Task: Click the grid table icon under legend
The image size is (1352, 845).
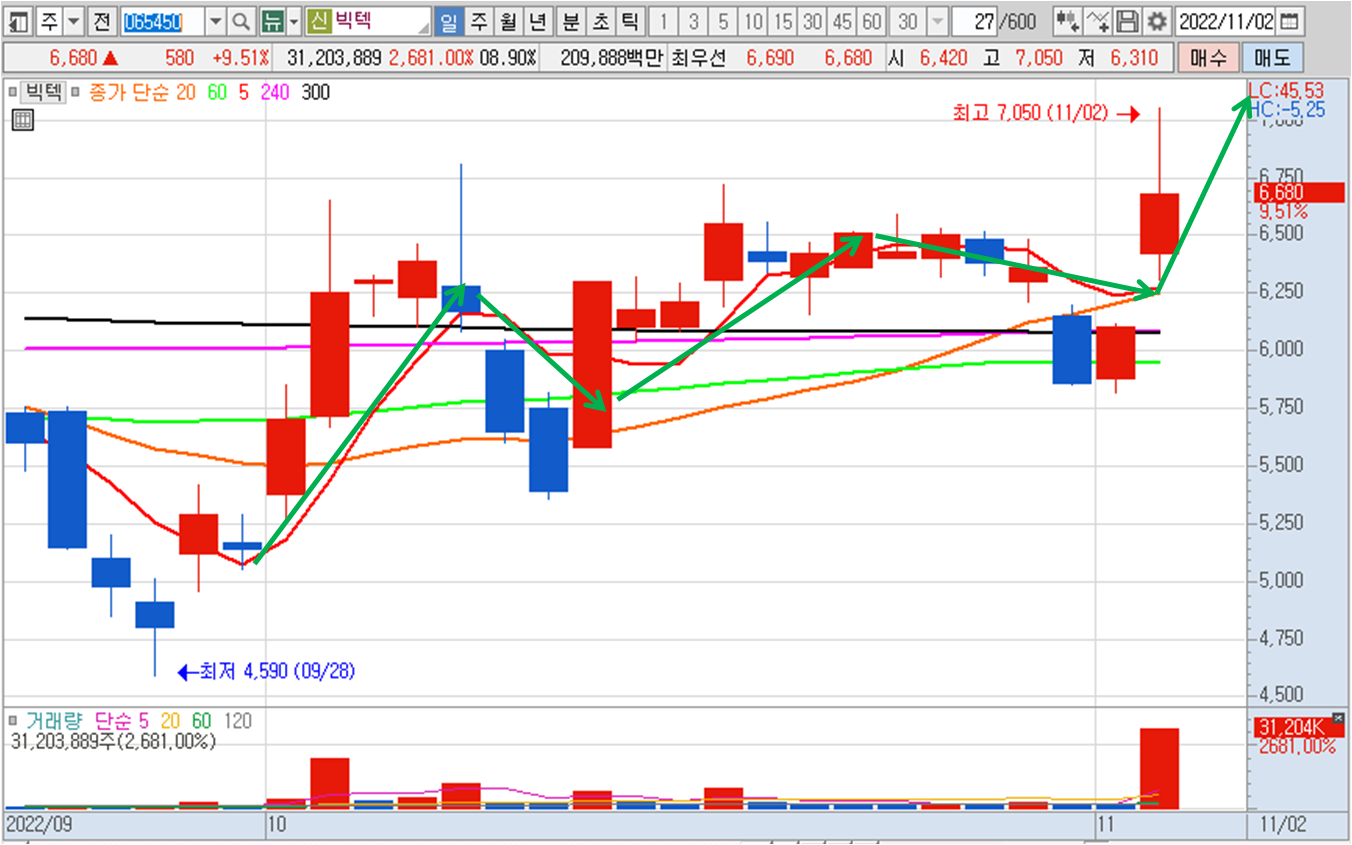Action: [22, 121]
